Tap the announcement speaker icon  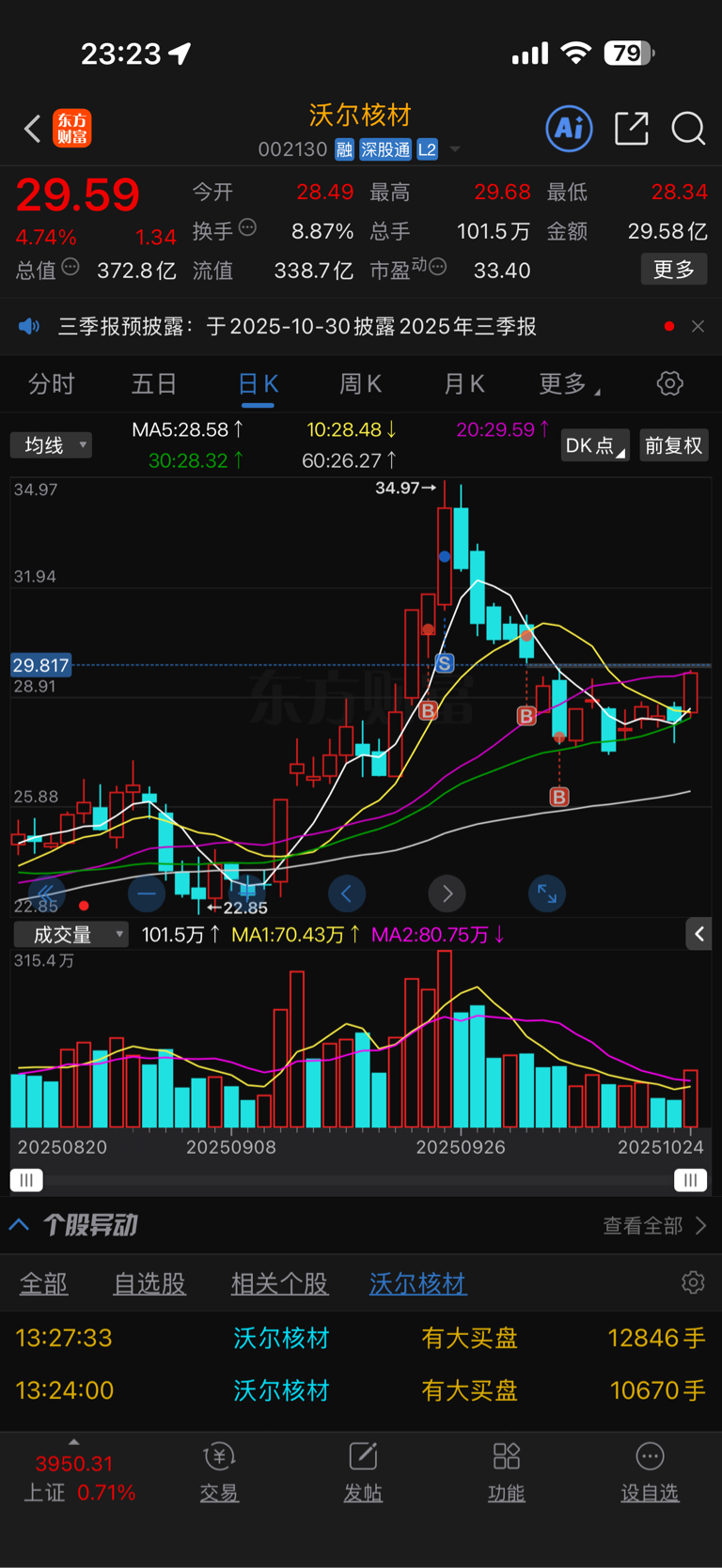pyautogui.click(x=29, y=326)
